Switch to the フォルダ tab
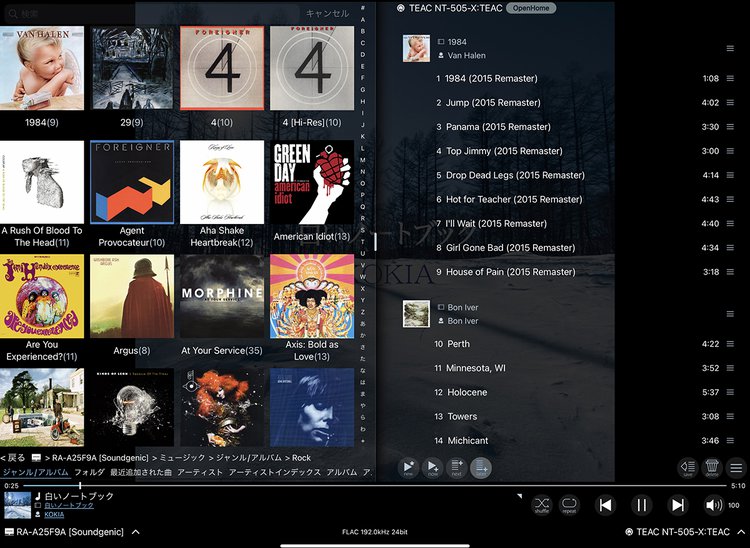The height and width of the screenshot is (548, 750). tap(89, 472)
